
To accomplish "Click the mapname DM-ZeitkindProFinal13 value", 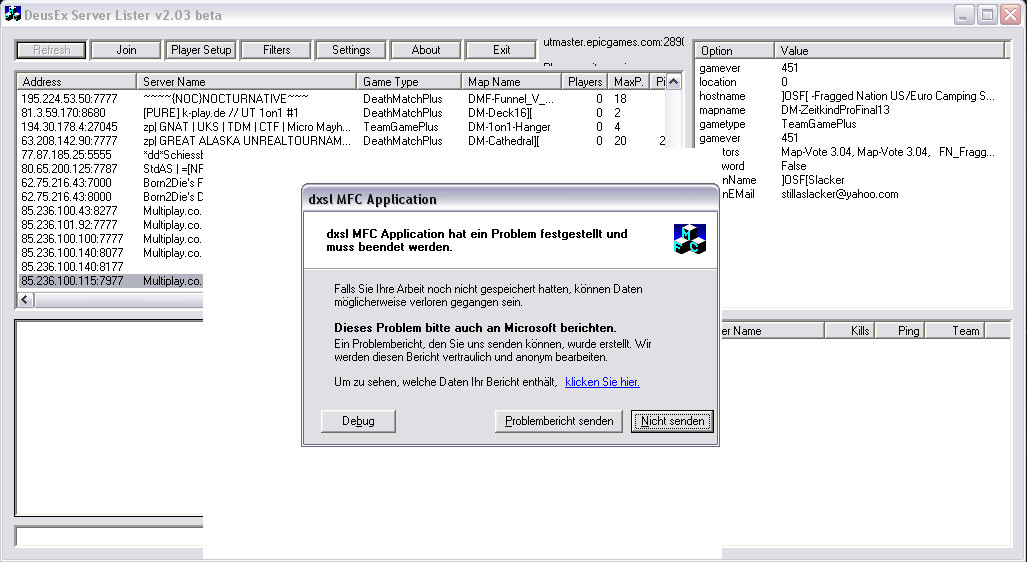I will click(x=835, y=110).
